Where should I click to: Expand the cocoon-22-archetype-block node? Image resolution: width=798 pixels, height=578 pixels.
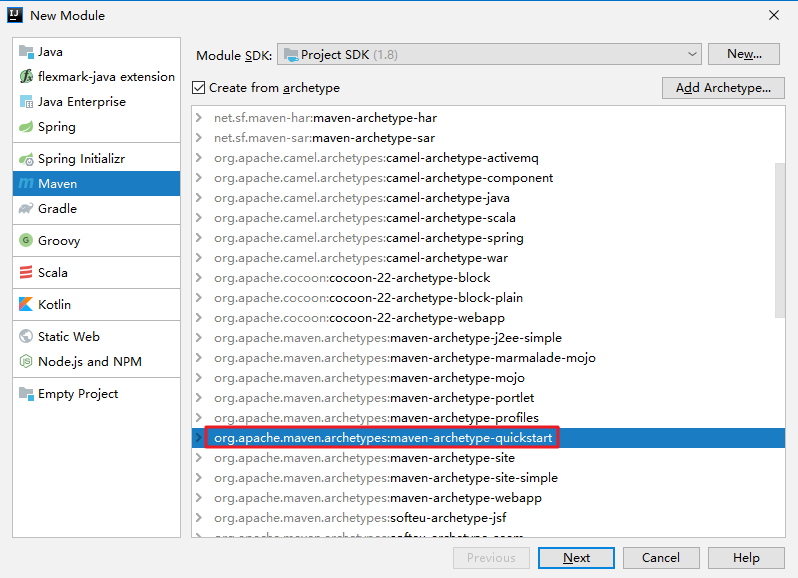coord(199,278)
